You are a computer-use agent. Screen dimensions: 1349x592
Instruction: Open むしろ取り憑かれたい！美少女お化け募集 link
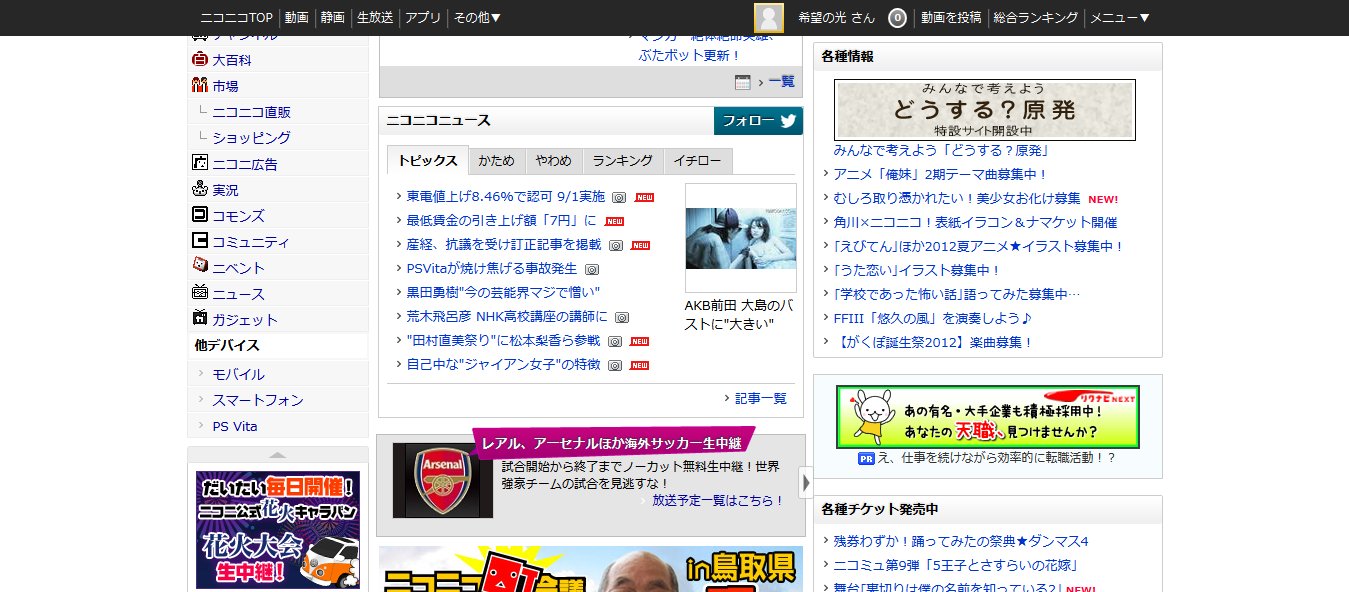[x=957, y=198]
